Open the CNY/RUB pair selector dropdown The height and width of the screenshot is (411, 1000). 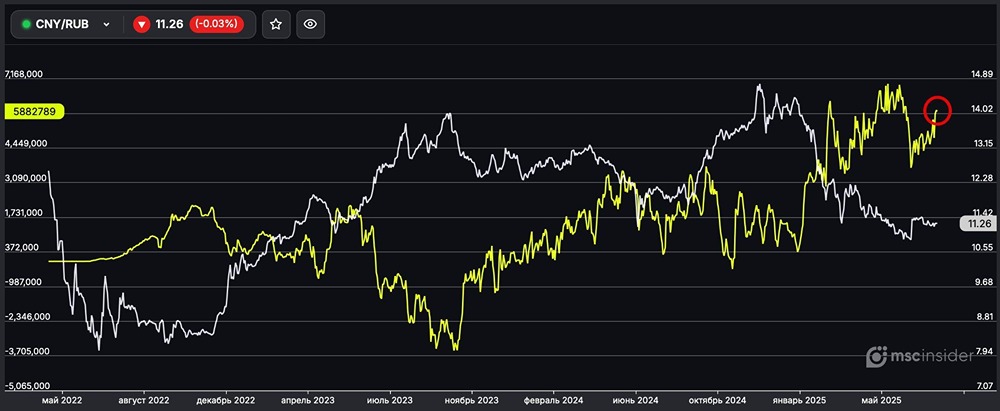[66, 24]
